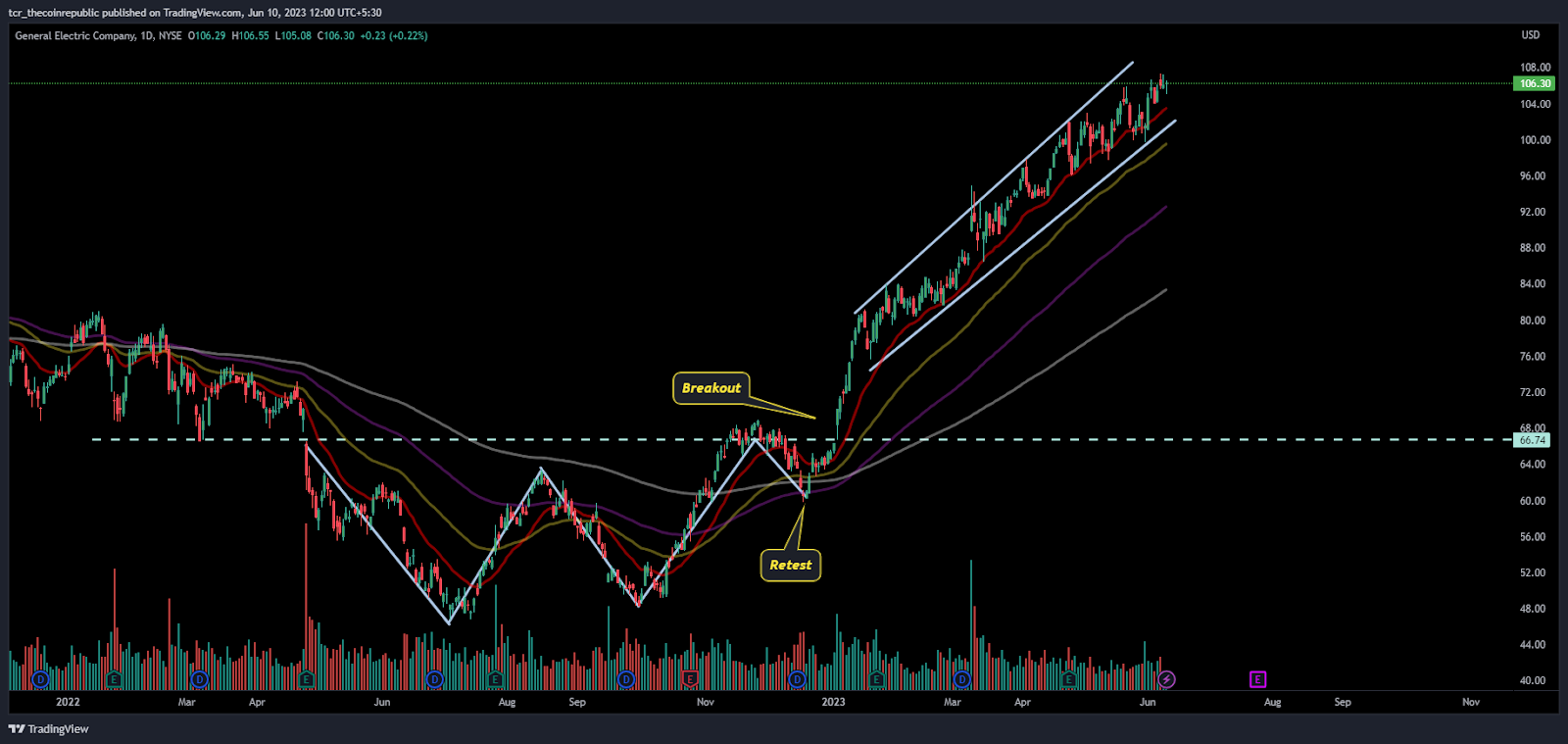
Task: Click the earnings E marker before Aug 2022
Action: pos(495,679)
